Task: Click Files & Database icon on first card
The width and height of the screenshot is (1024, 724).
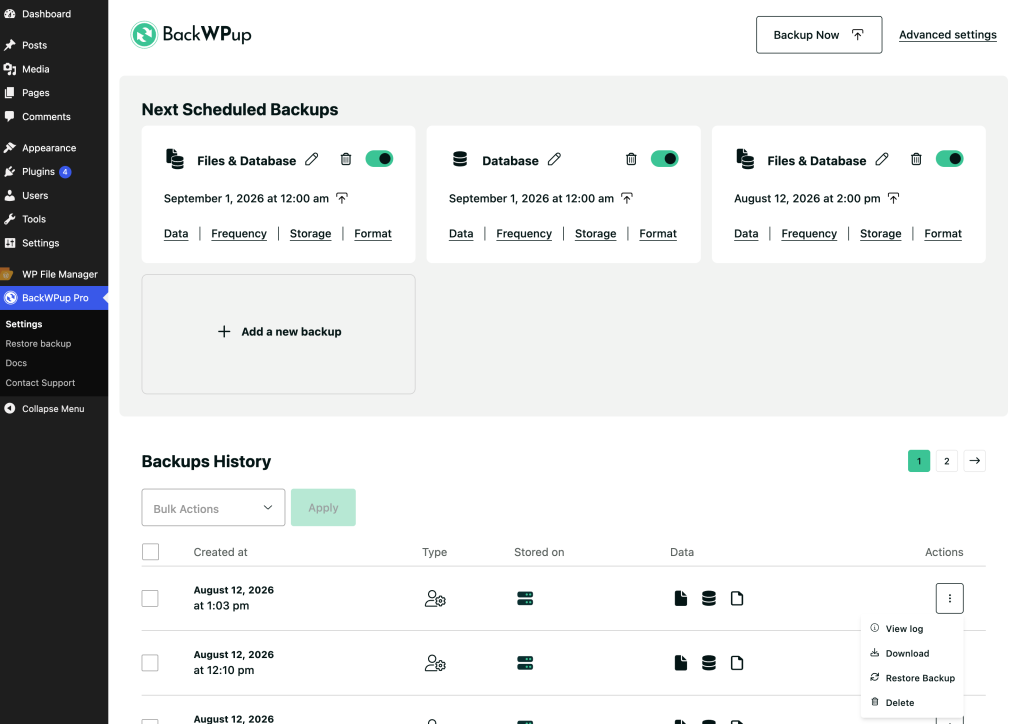Action: [x=174, y=159]
